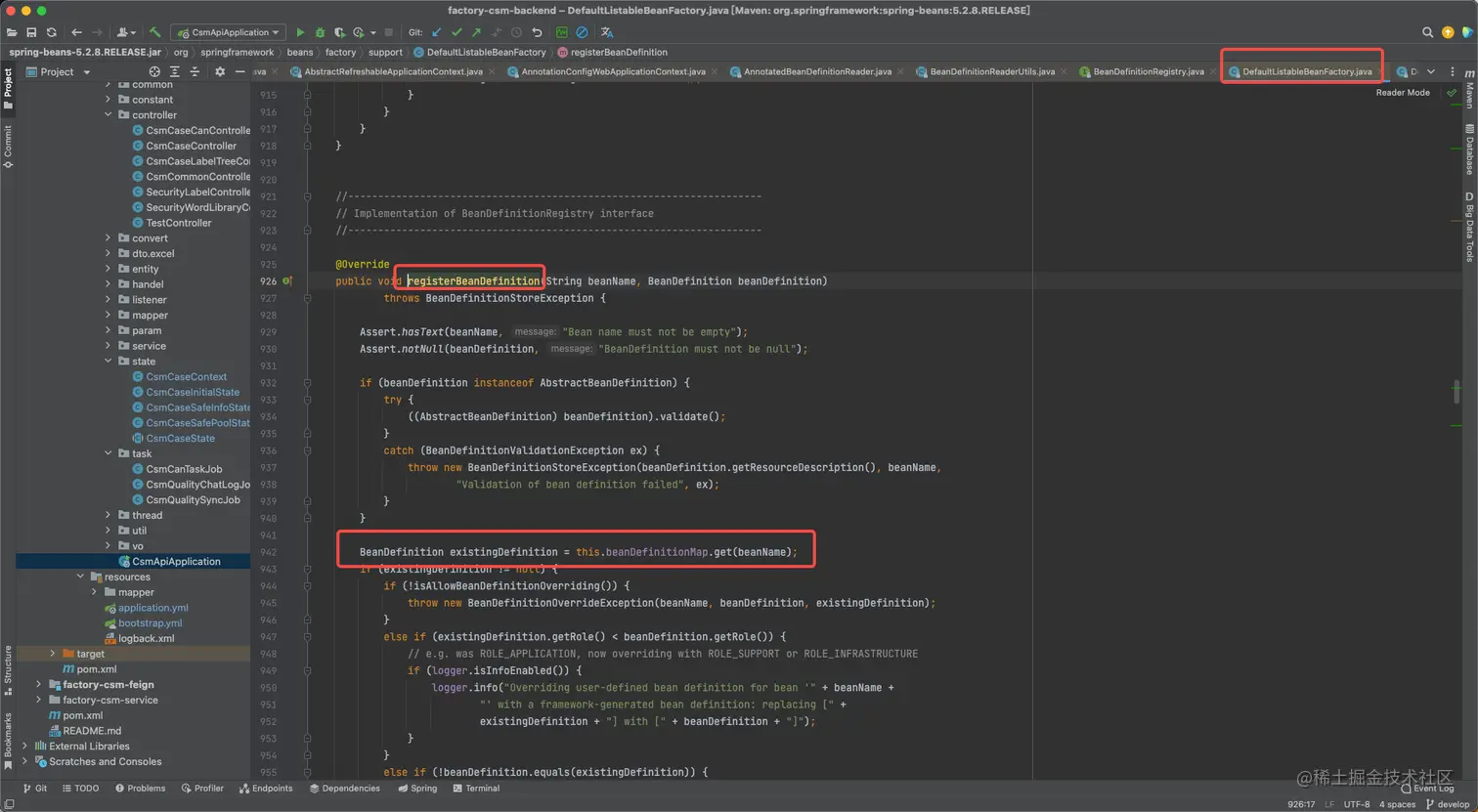The height and width of the screenshot is (812, 1478).
Task: Collapse the controller folder
Action: (109, 114)
